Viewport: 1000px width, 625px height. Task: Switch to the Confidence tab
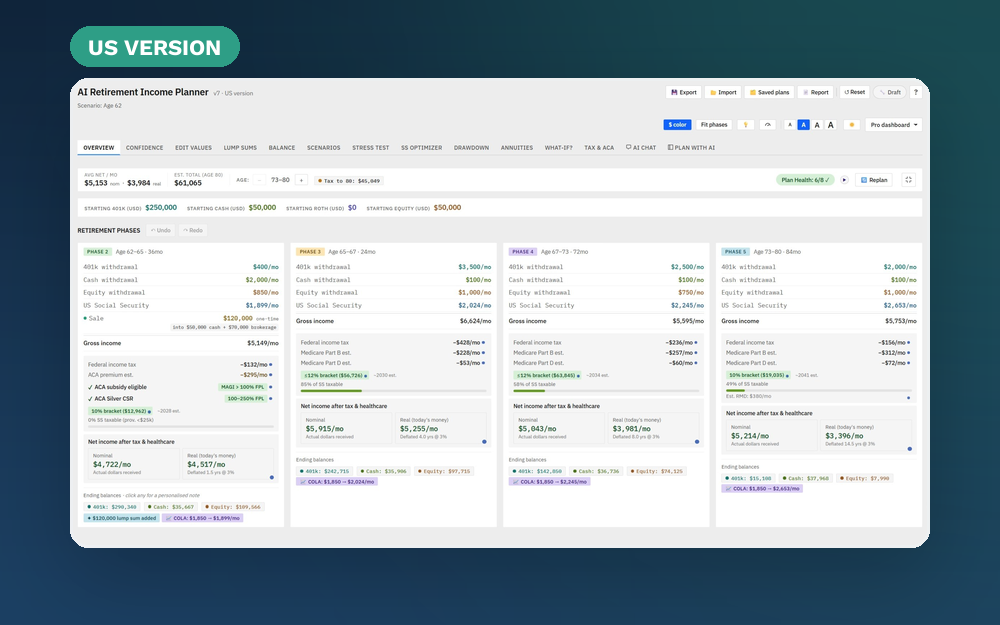click(145, 148)
